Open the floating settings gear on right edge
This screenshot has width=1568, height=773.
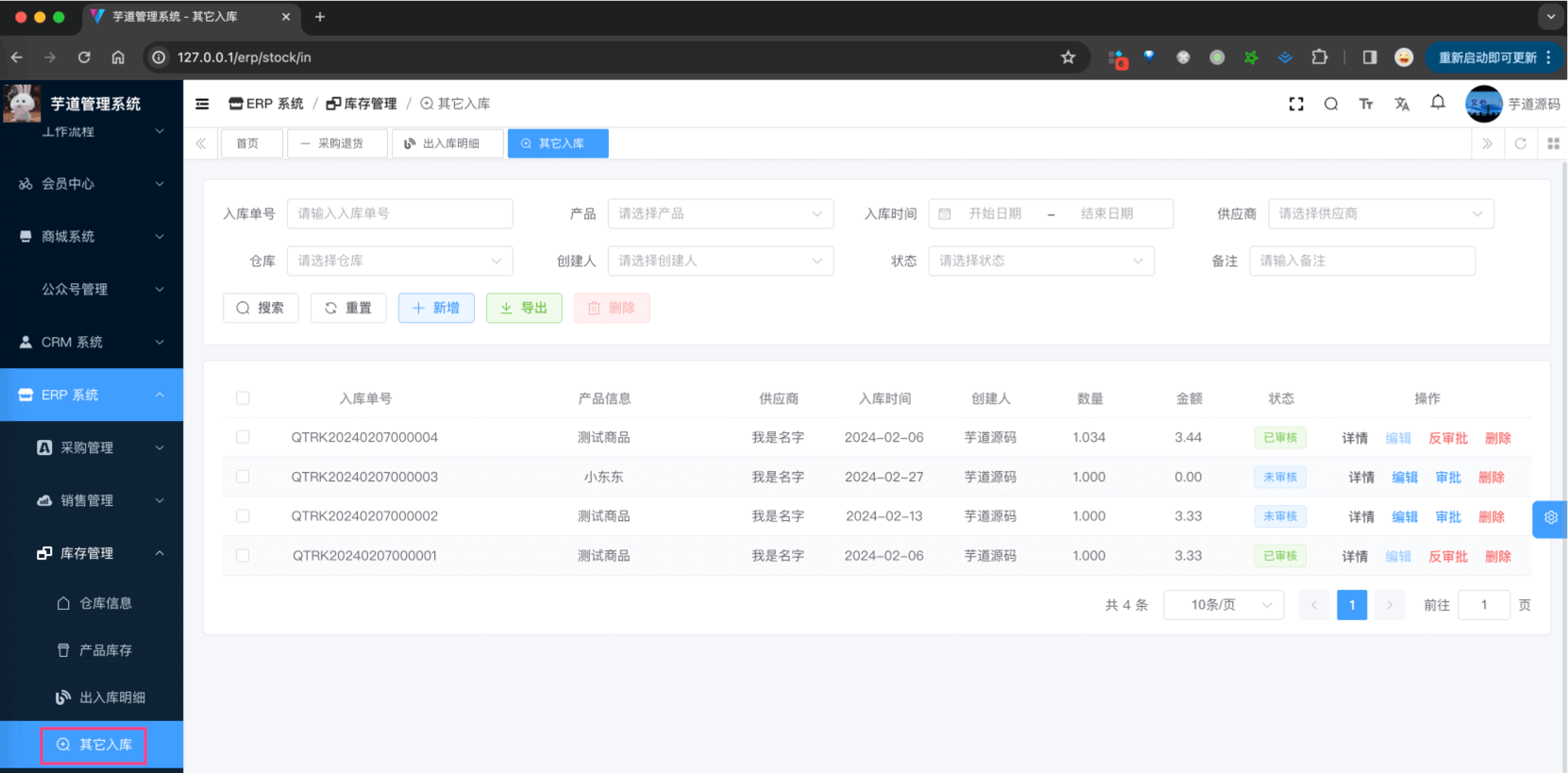(x=1550, y=518)
